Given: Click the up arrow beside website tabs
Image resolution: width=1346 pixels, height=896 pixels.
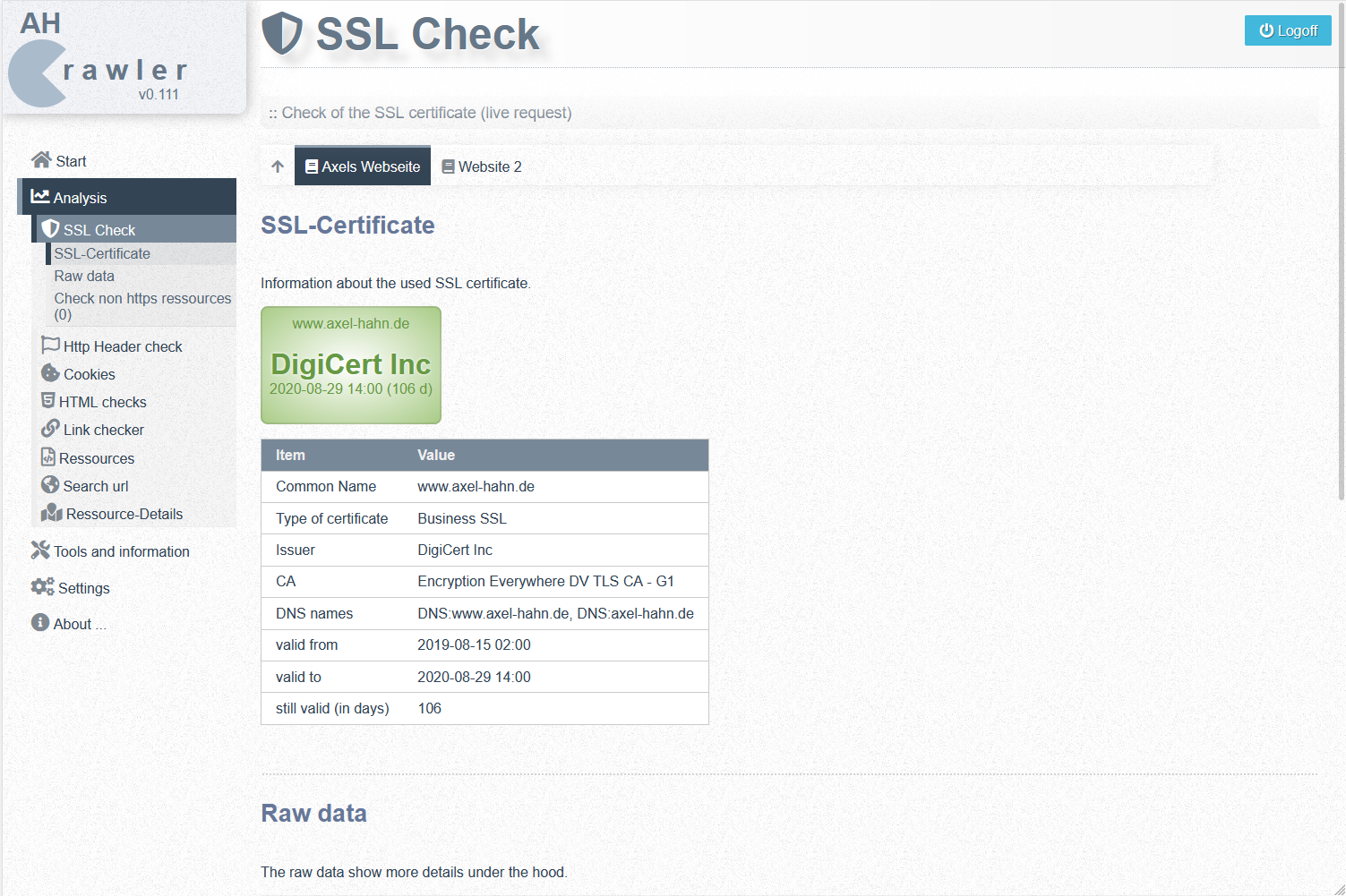Looking at the screenshot, I should 278,166.
